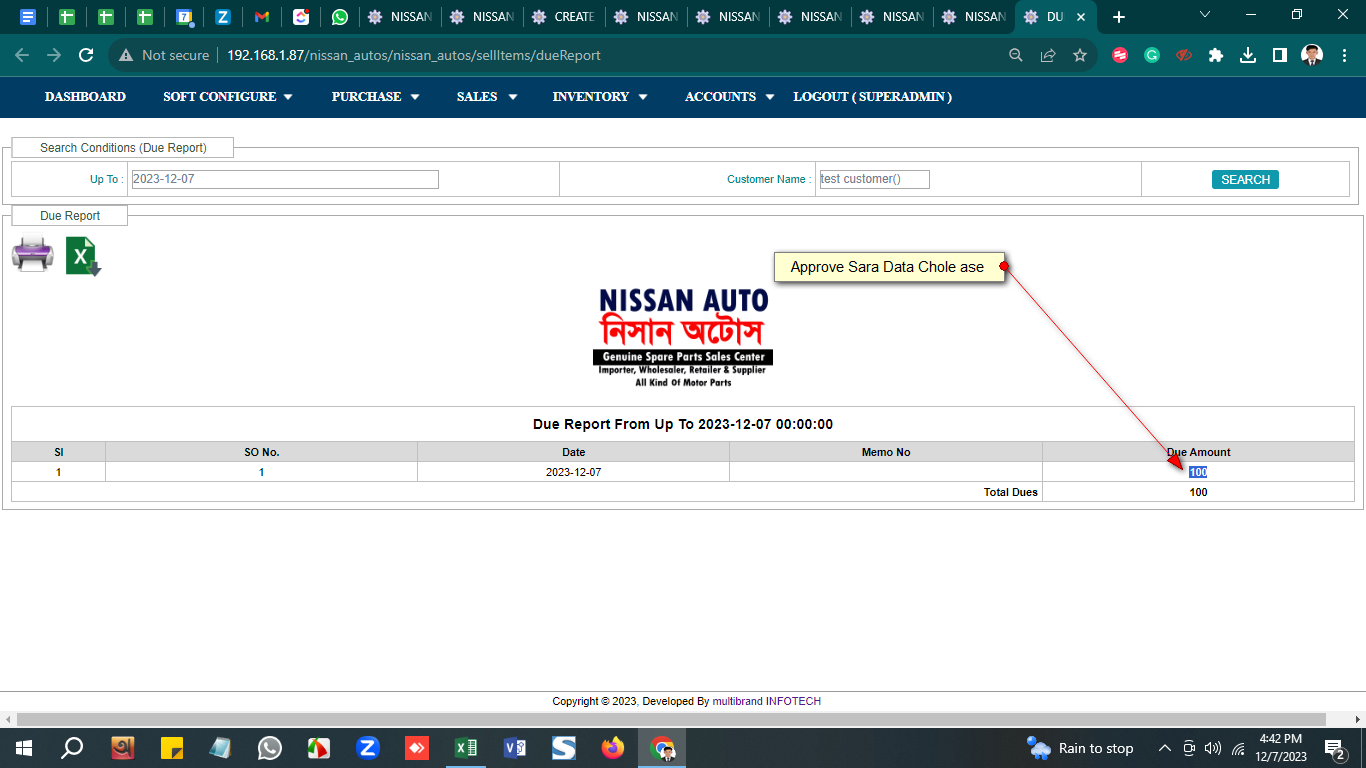Open Firefox from the taskbar
This screenshot has width=1366, height=768.
tap(613, 748)
